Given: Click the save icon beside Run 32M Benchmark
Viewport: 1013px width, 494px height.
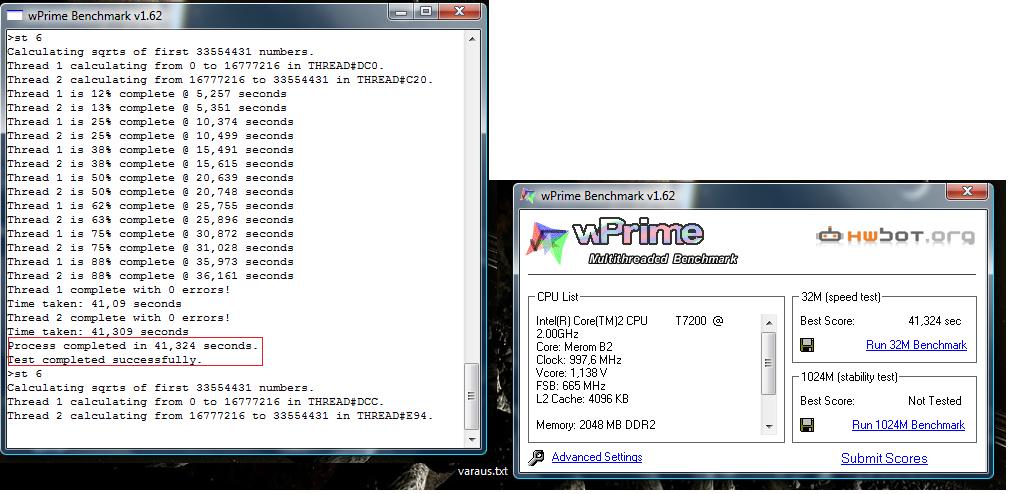Looking at the screenshot, I should (807, 345).
